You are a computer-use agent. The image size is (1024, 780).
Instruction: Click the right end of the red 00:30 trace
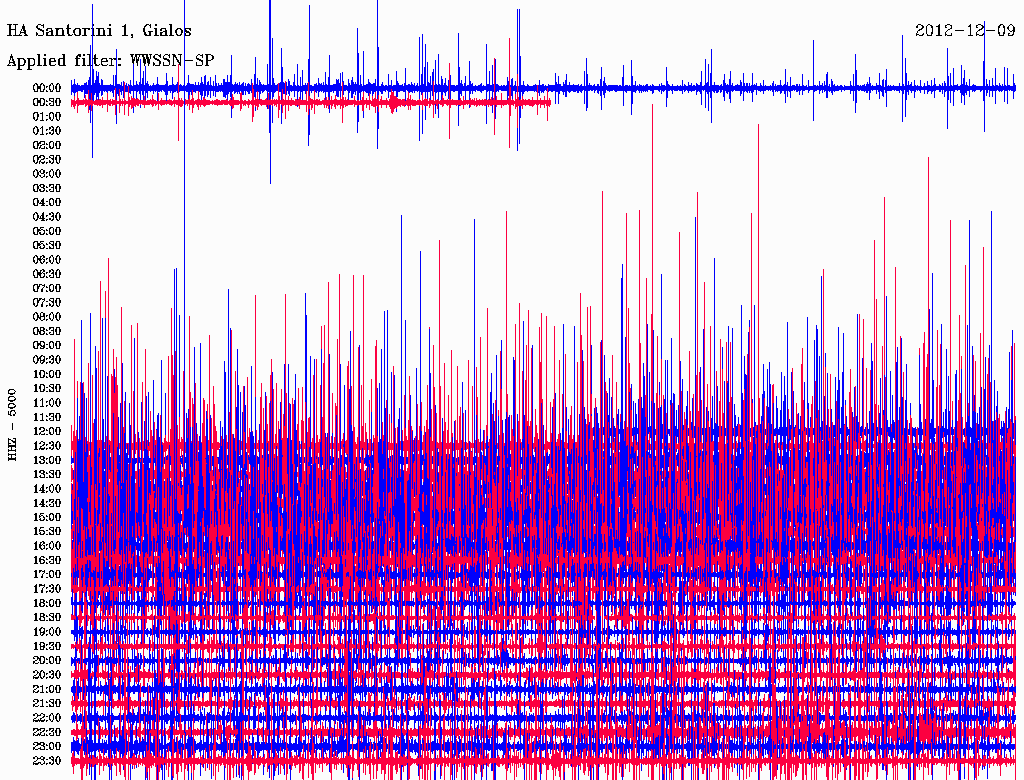549,102
